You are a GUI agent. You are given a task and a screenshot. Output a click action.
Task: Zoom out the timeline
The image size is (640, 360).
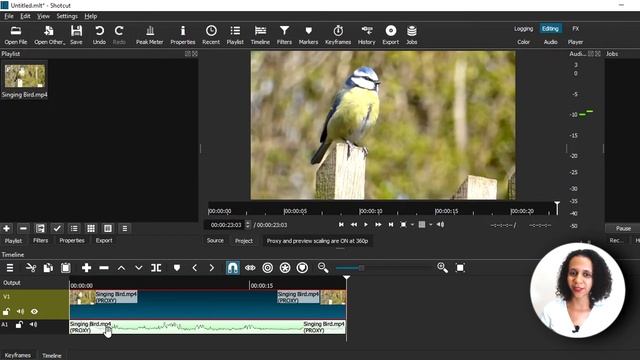[323, 268]
